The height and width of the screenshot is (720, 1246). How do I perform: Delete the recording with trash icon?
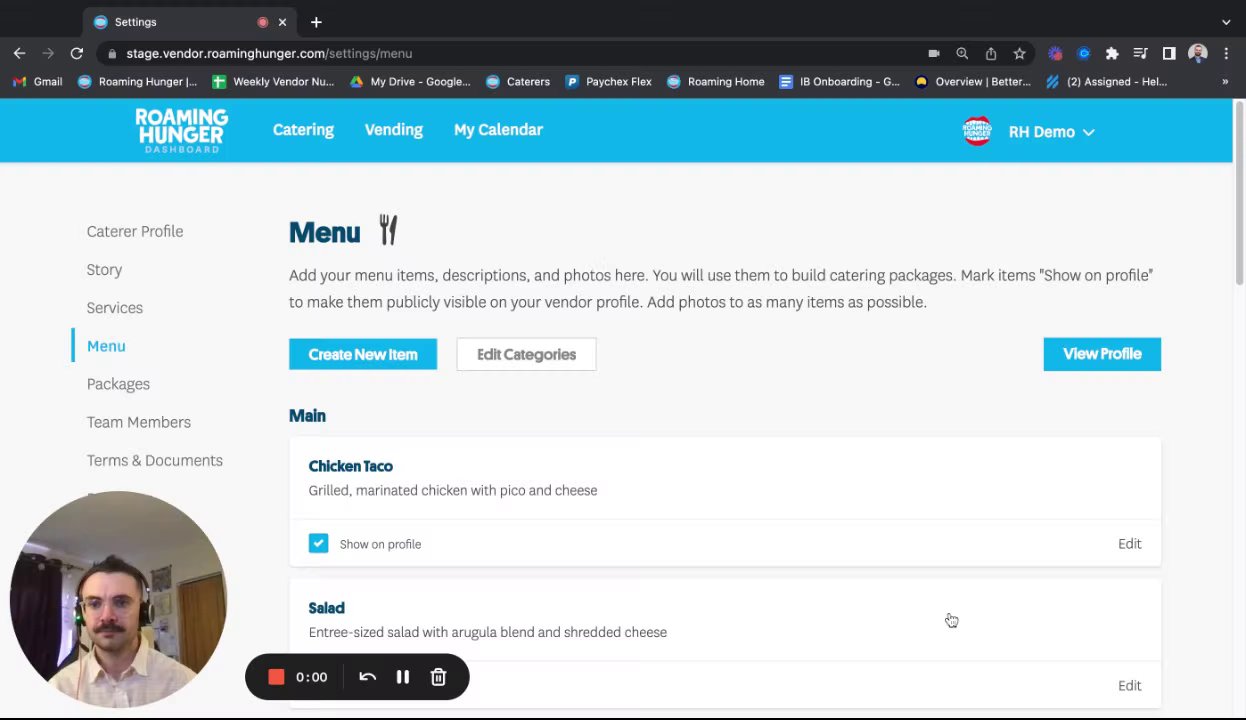pyautogui.click(x=438, y=677)
